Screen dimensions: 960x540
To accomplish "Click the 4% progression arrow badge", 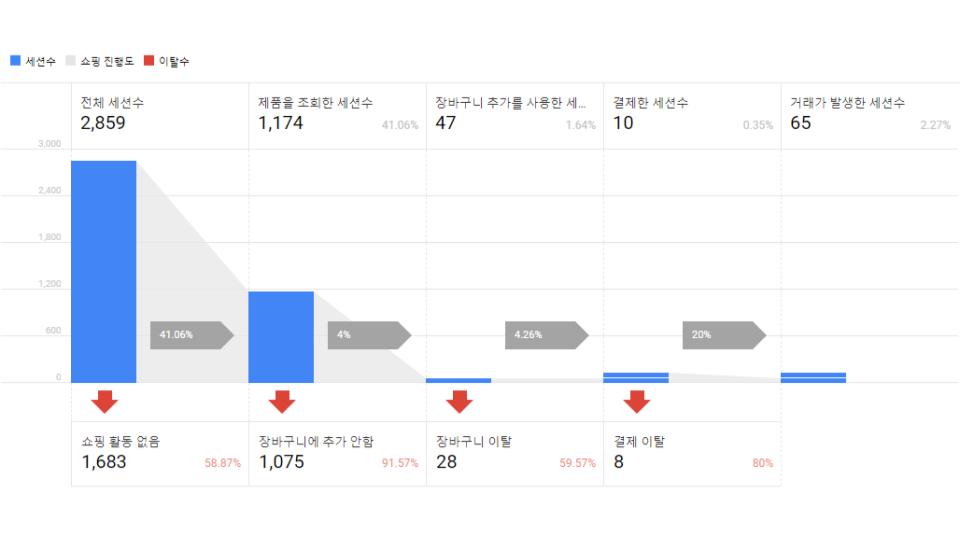I will [370, 335].
